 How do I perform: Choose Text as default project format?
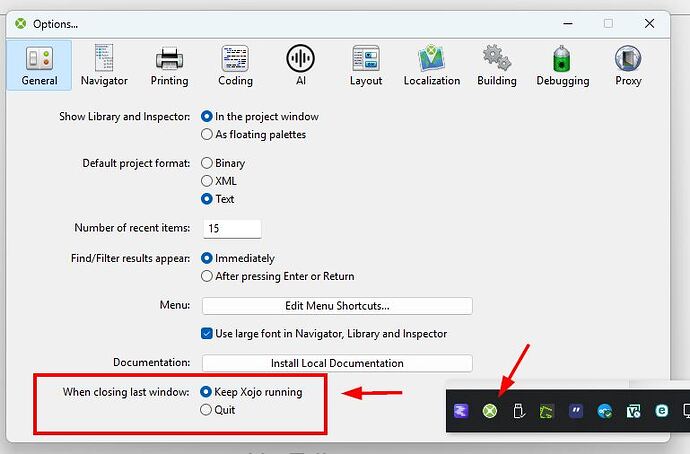point(217,199)
